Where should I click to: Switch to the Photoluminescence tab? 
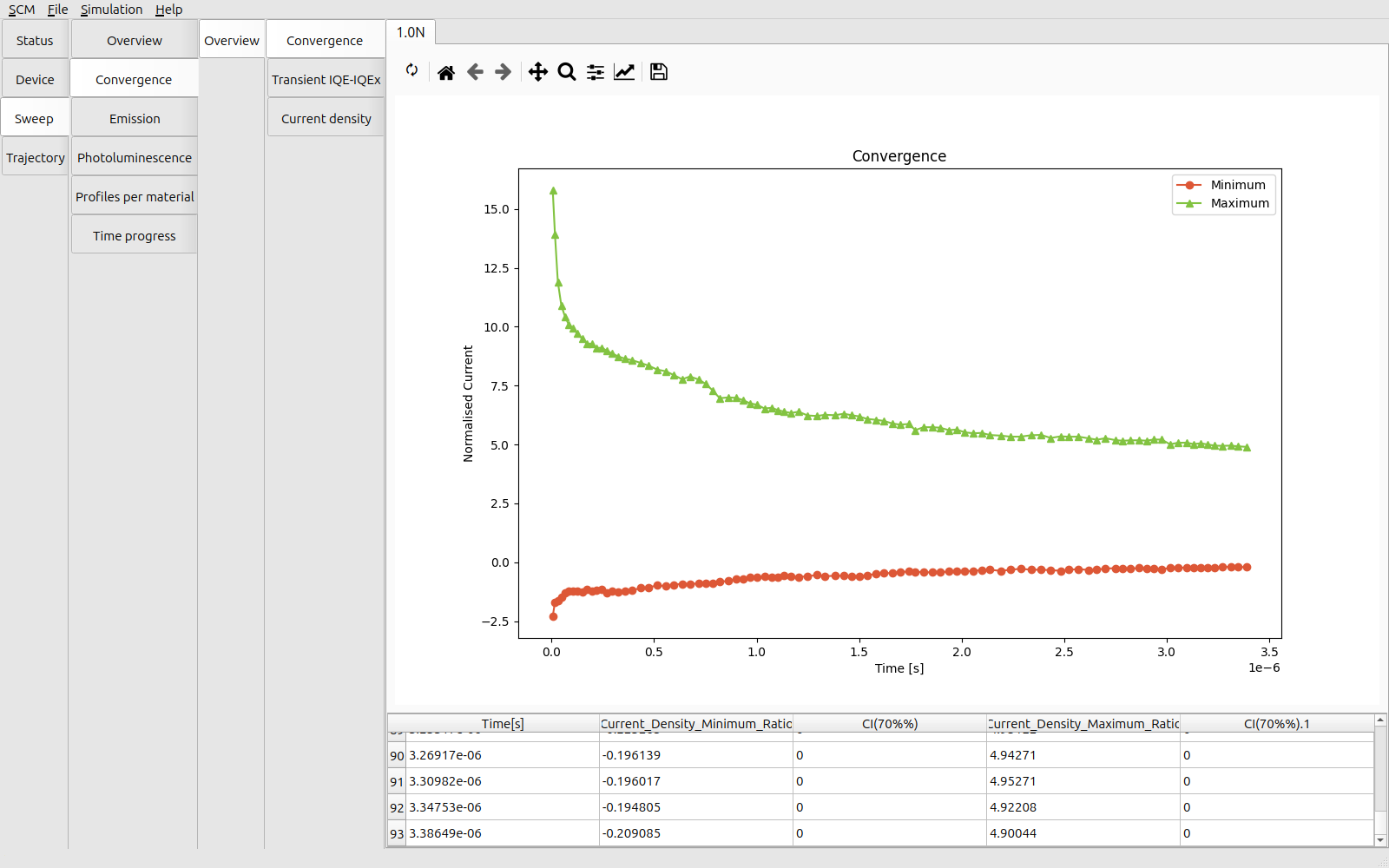(x=135, y=158)
